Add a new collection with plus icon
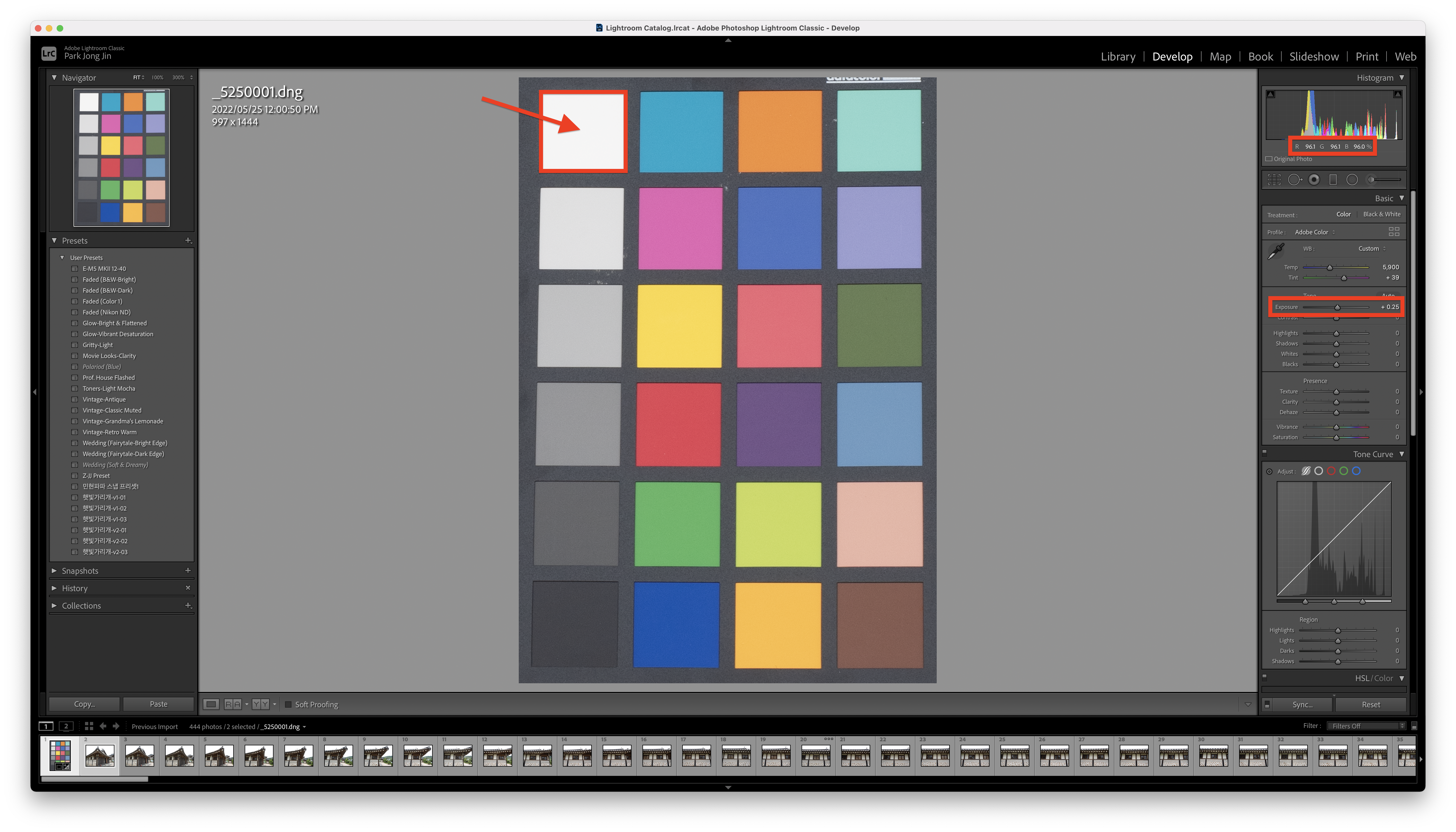The height and width of the screenshot is (832, 1456). coord(188,605)
